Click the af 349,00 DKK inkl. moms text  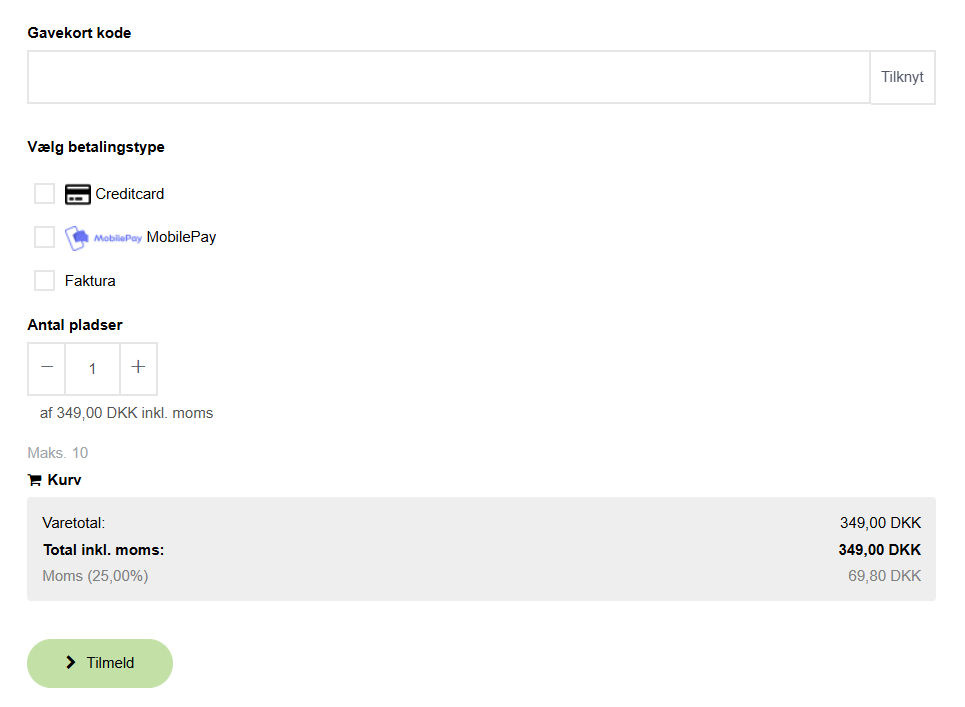(124, 412)
